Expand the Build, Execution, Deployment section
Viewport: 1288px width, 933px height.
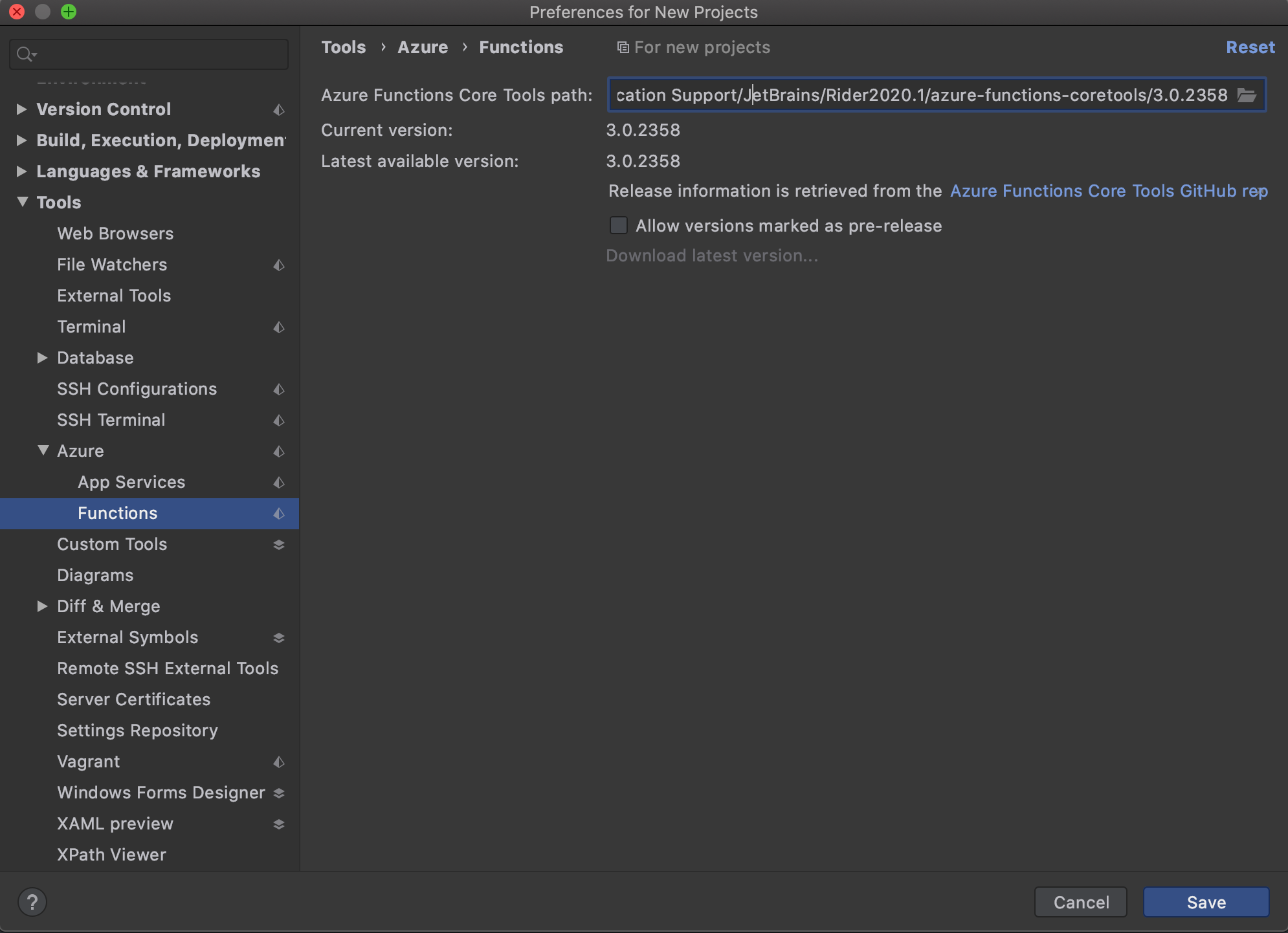coord(21,140)
